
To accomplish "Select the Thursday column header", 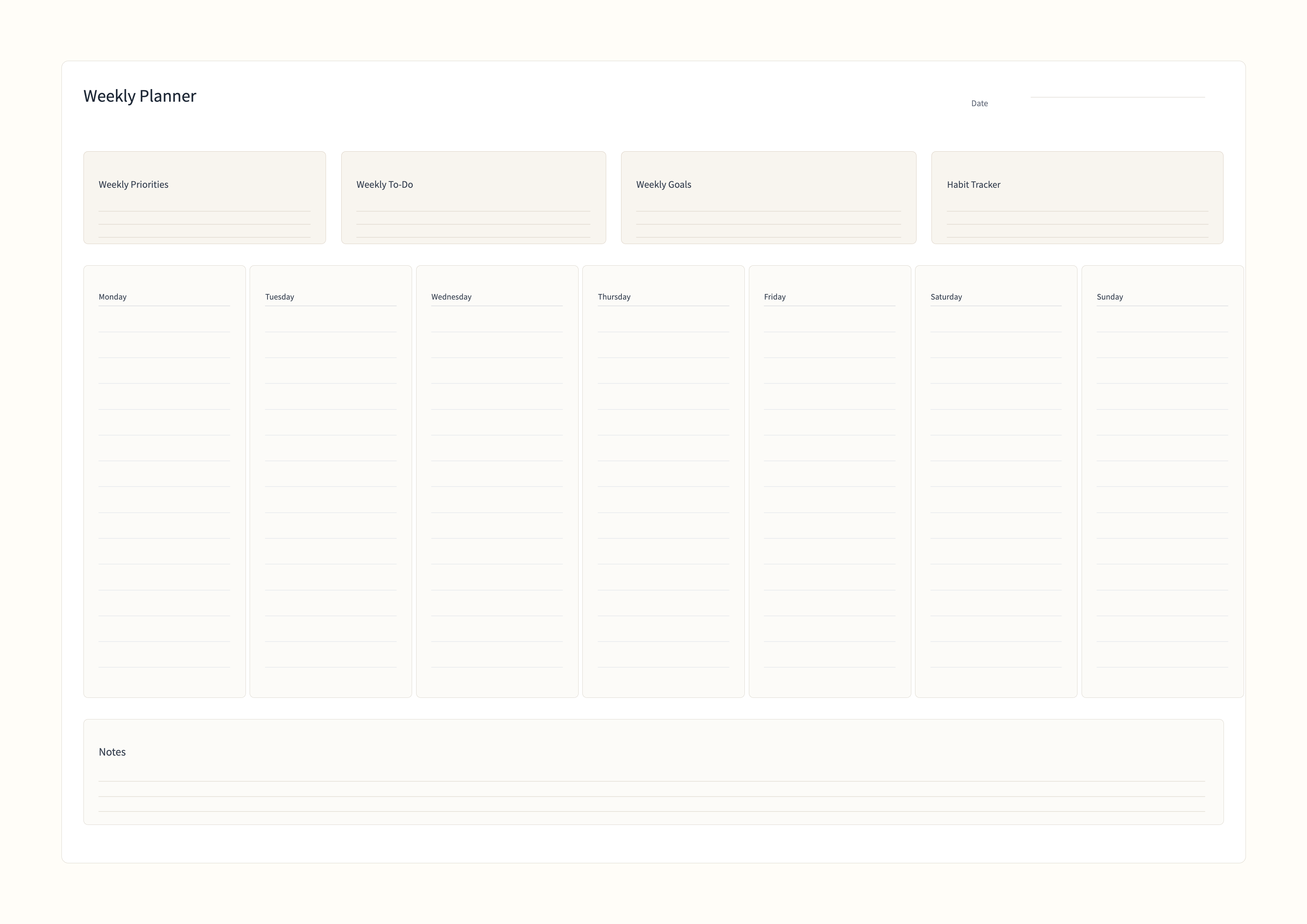I will 614,297.
